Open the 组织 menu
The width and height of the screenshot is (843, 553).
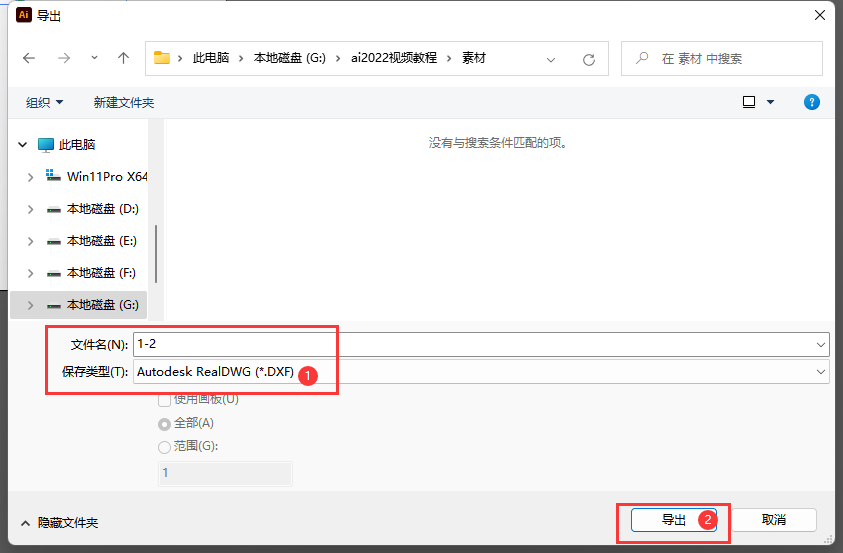(x=44, y=102)
